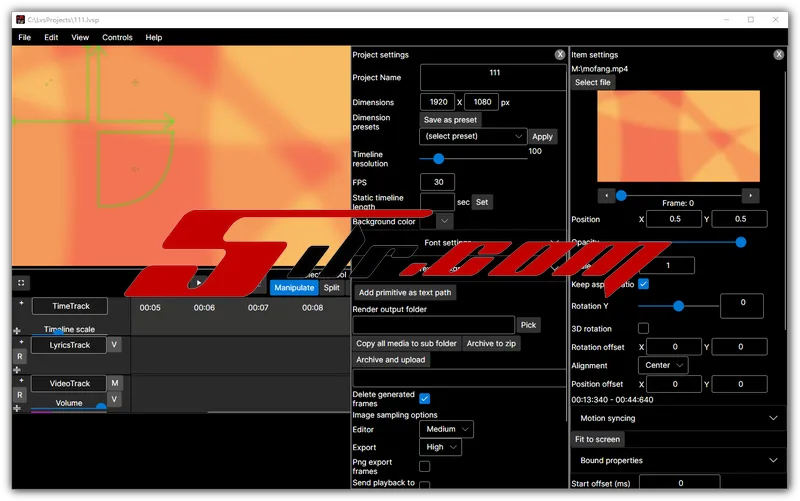Step to the previous frame arrow
Viewport: 800px width, 501px height.
pyautogui.click(x=605, y=196)
